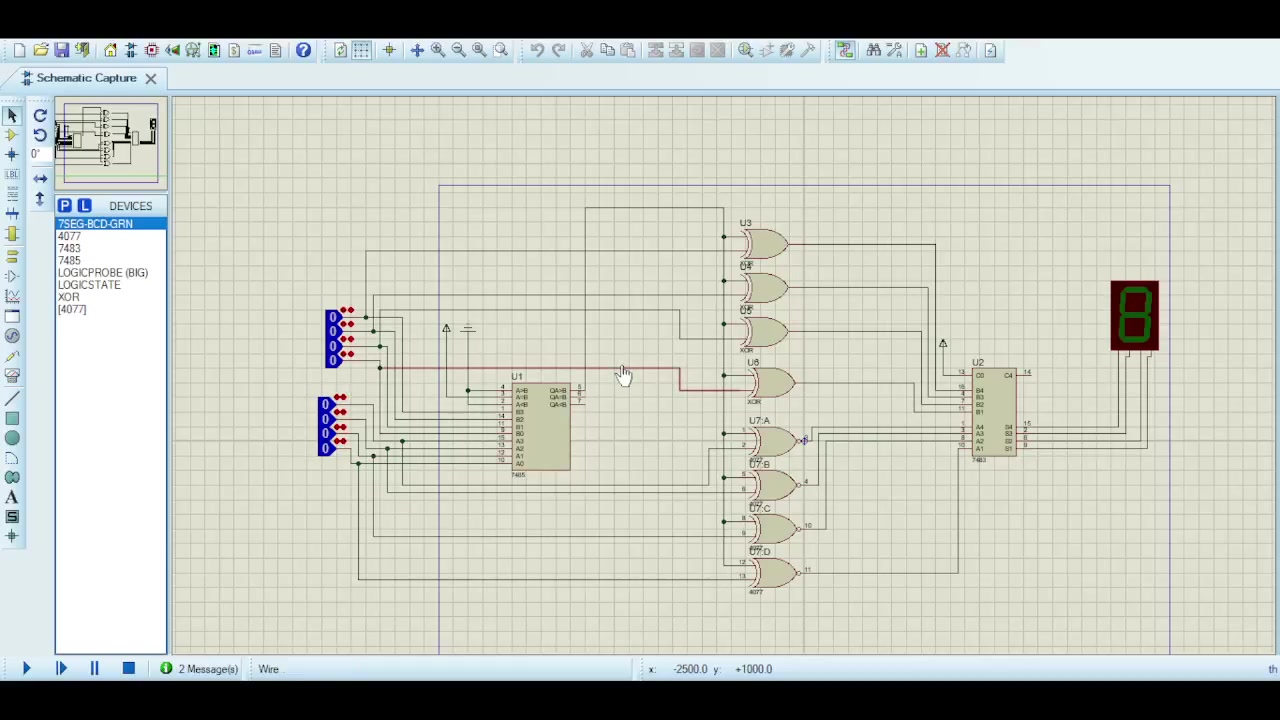The height and width of the screenshot is (720, 1280).
Task: Click the rotation angle input field
Action: click(x=39, y=154)
